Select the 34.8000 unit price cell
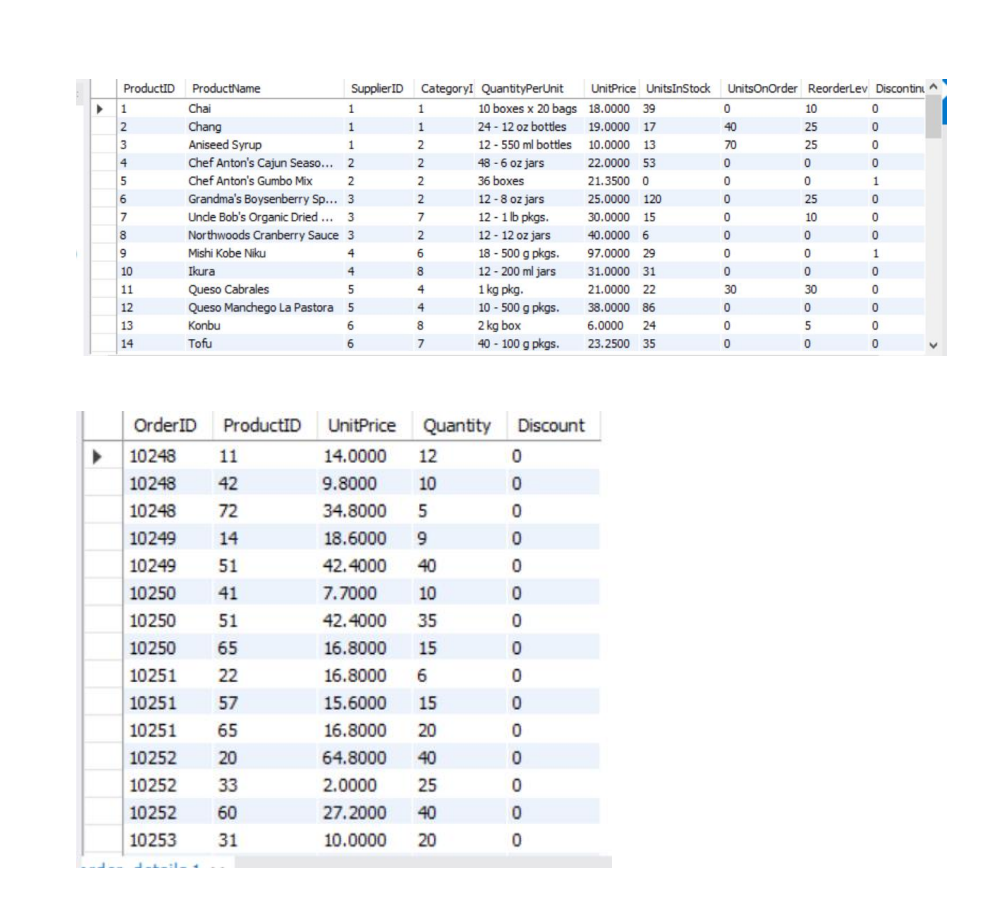Viewport: 988px width, 912px height. pos(355,511)
